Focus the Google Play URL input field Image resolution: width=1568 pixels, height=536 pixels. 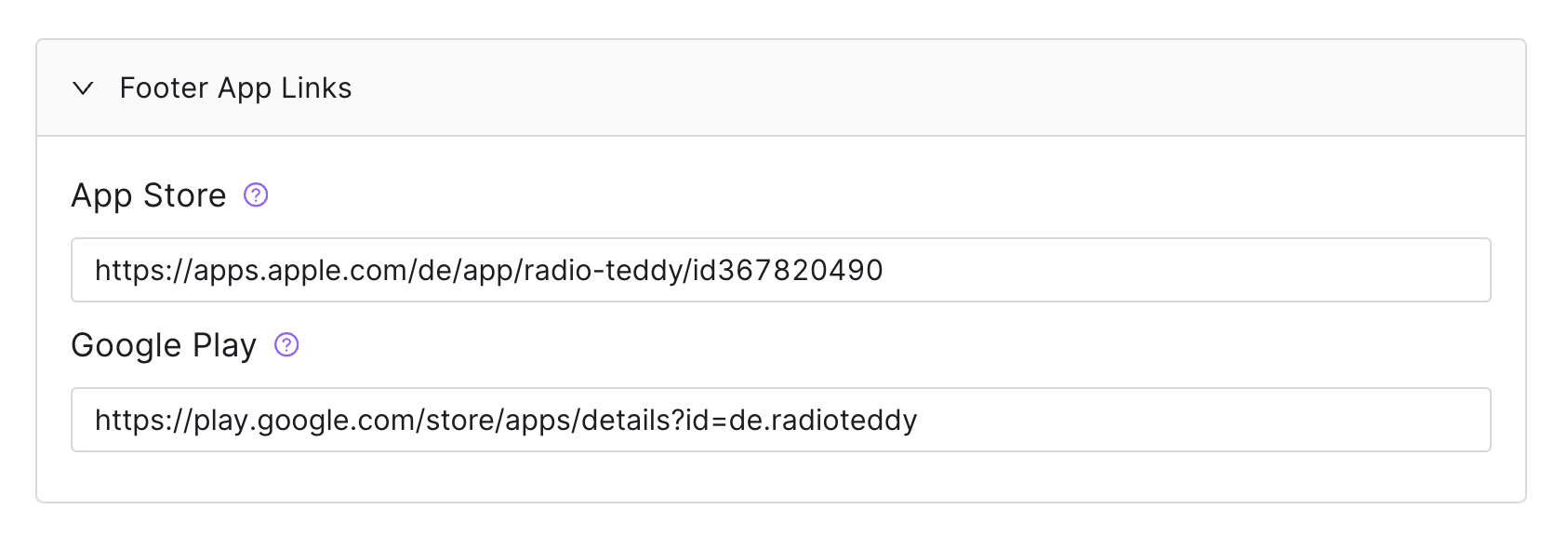781,420
